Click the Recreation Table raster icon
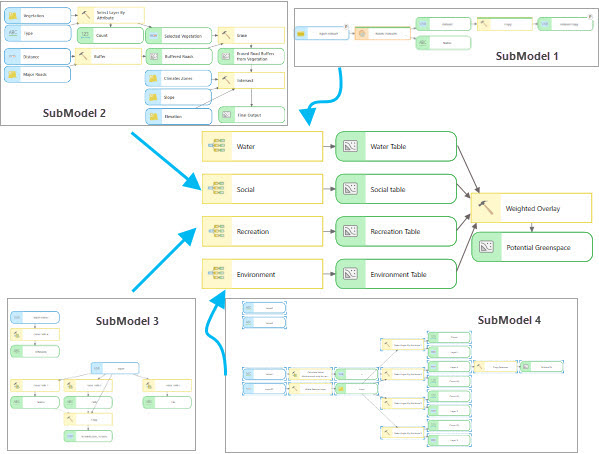This screenshot has height=454, width=599. click(350, 231)
